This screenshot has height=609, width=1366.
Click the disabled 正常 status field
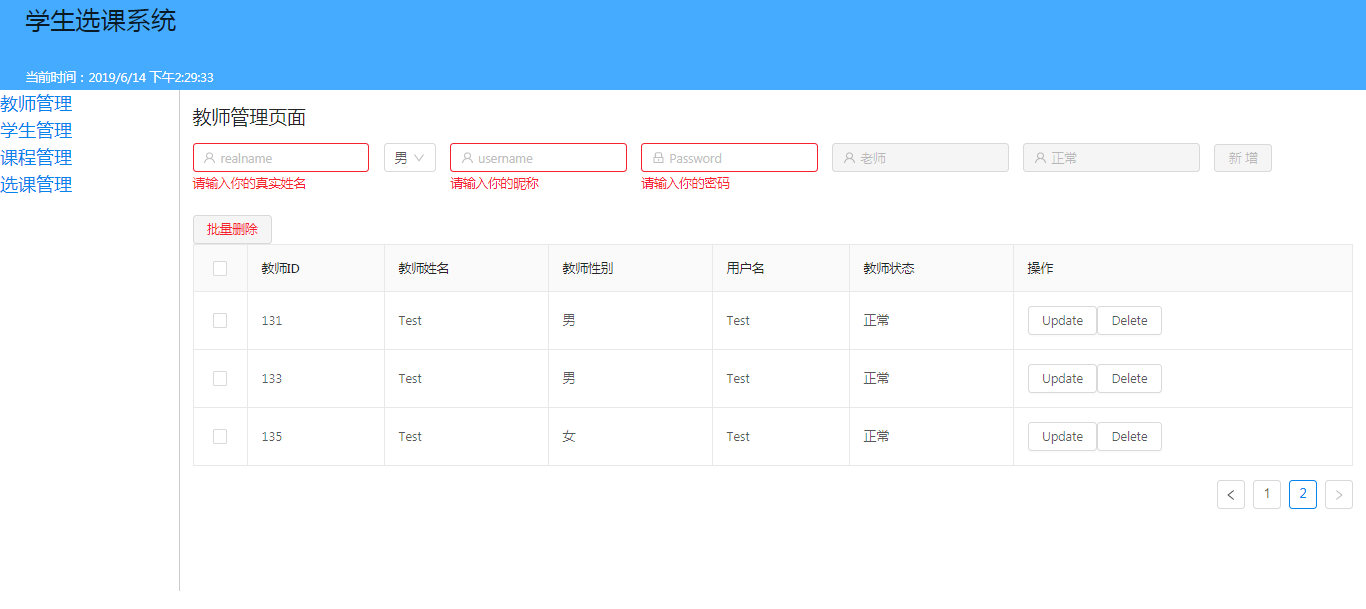[1111, 158]
